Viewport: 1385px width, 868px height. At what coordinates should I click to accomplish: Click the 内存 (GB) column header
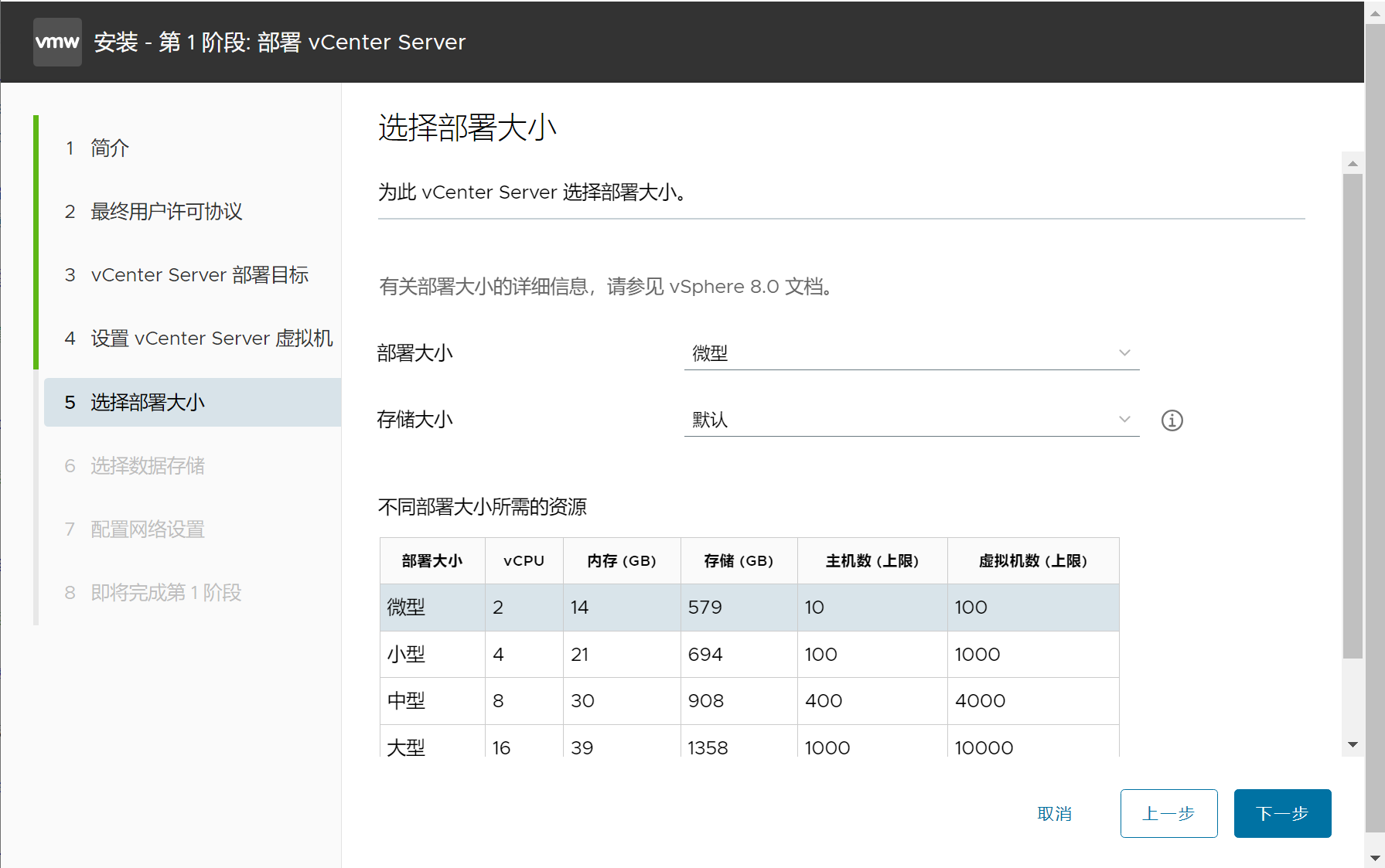click(622, 560)
